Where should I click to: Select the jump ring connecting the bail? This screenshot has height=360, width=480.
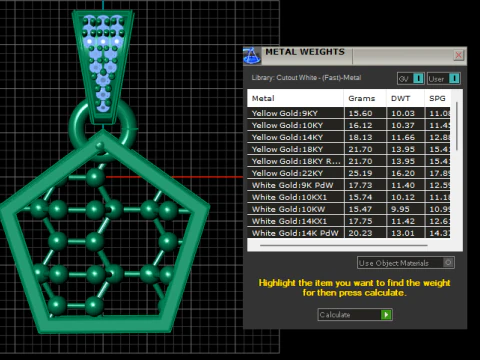point(77,127)
